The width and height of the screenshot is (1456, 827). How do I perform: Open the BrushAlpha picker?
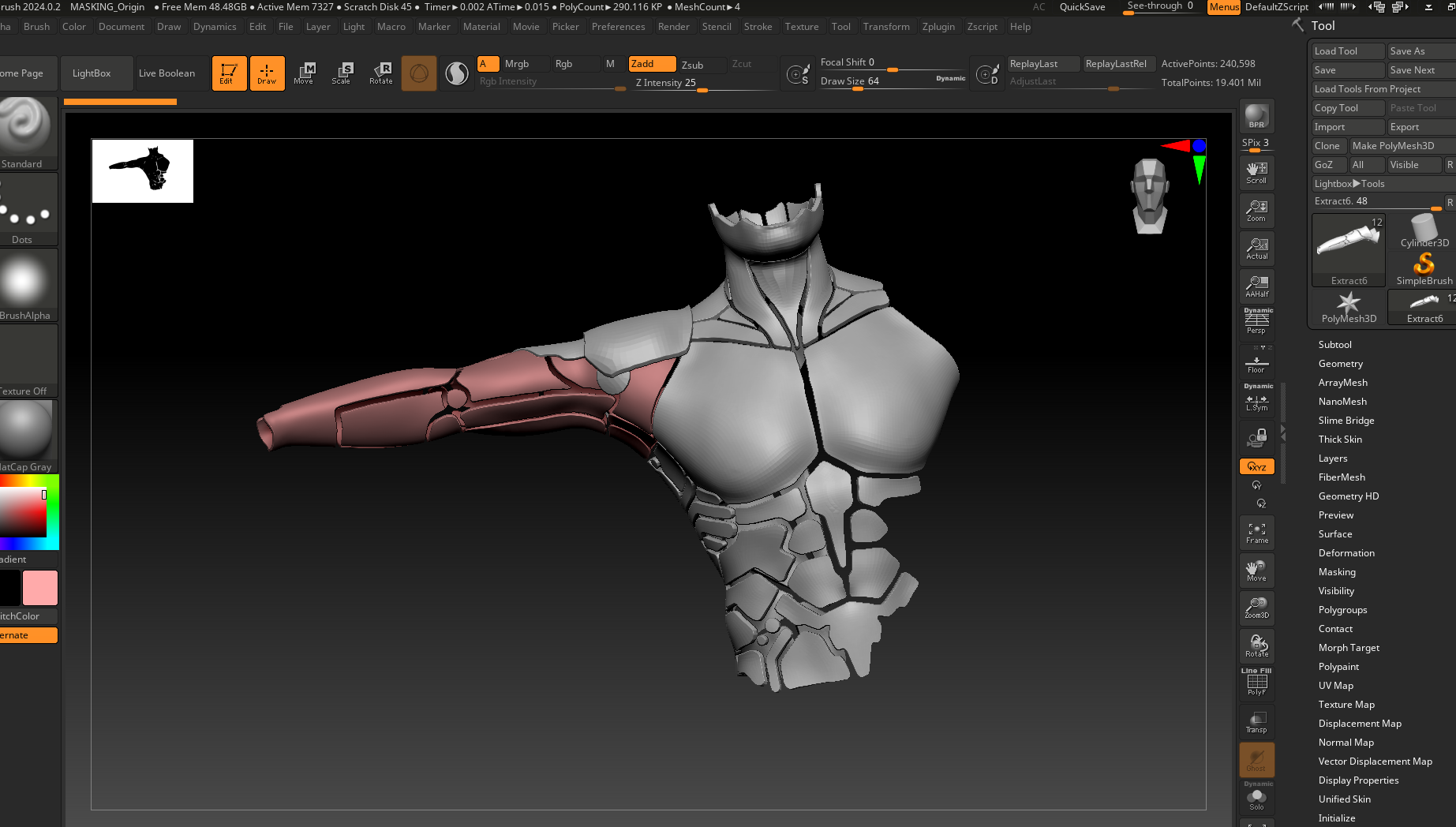tap(25, 285)
